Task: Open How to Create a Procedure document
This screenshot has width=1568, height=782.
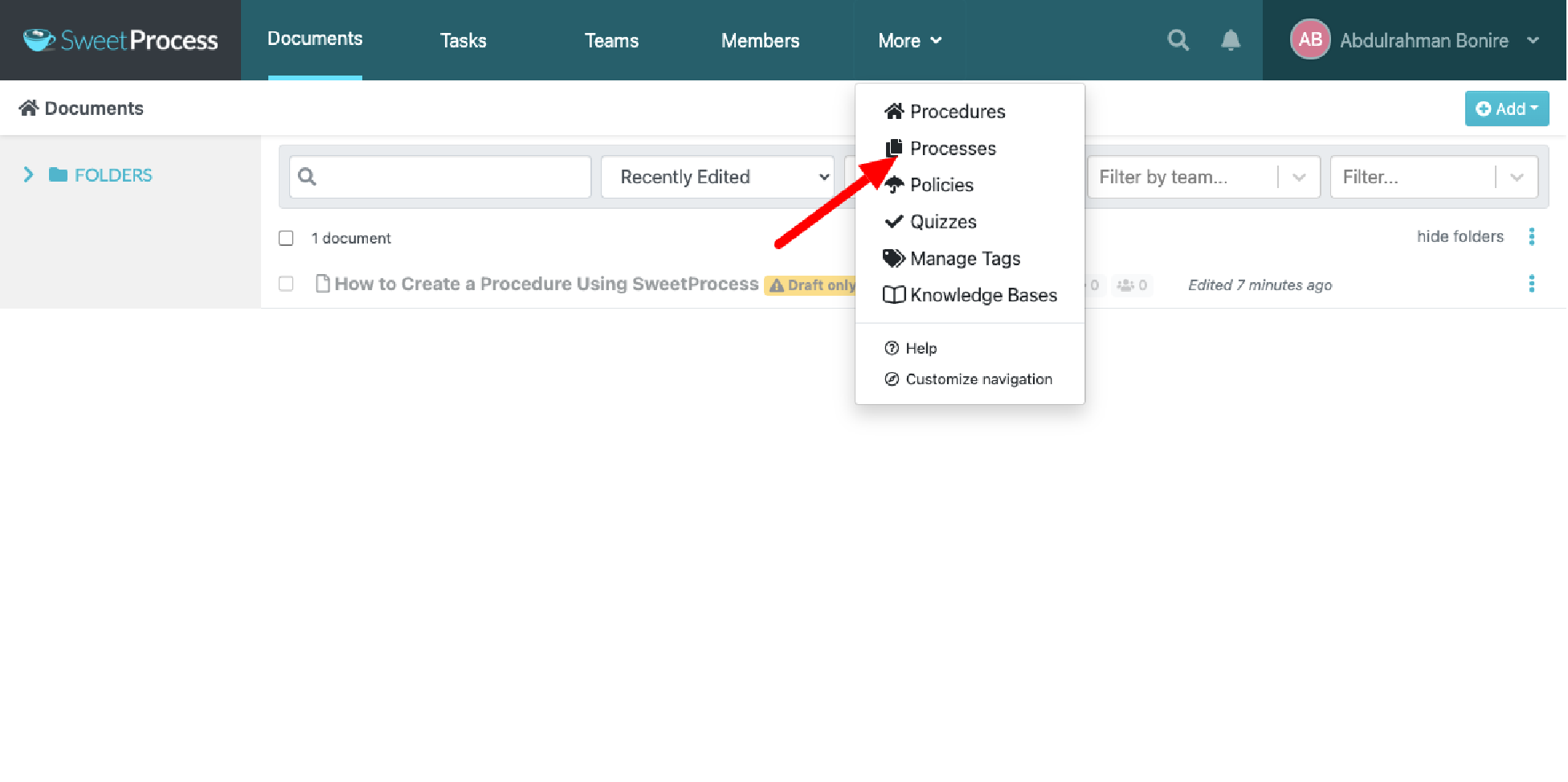Action: [546, 284]
